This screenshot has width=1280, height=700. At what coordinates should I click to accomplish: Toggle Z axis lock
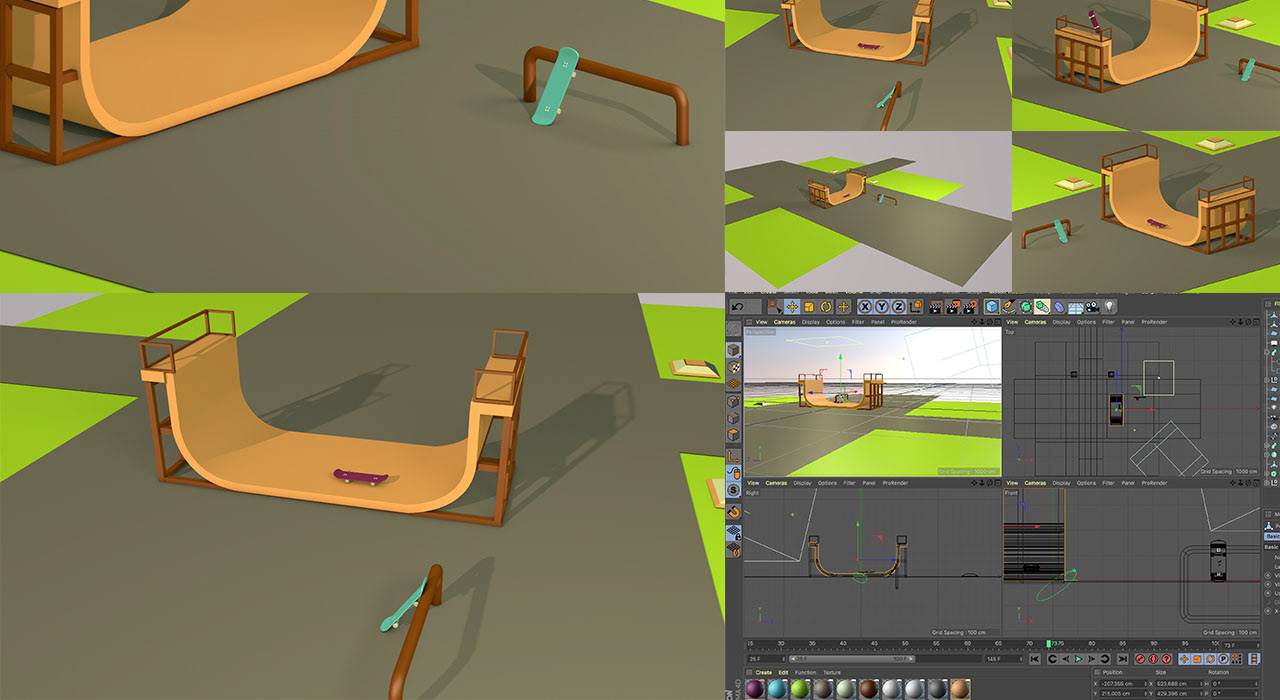point(898,307)
